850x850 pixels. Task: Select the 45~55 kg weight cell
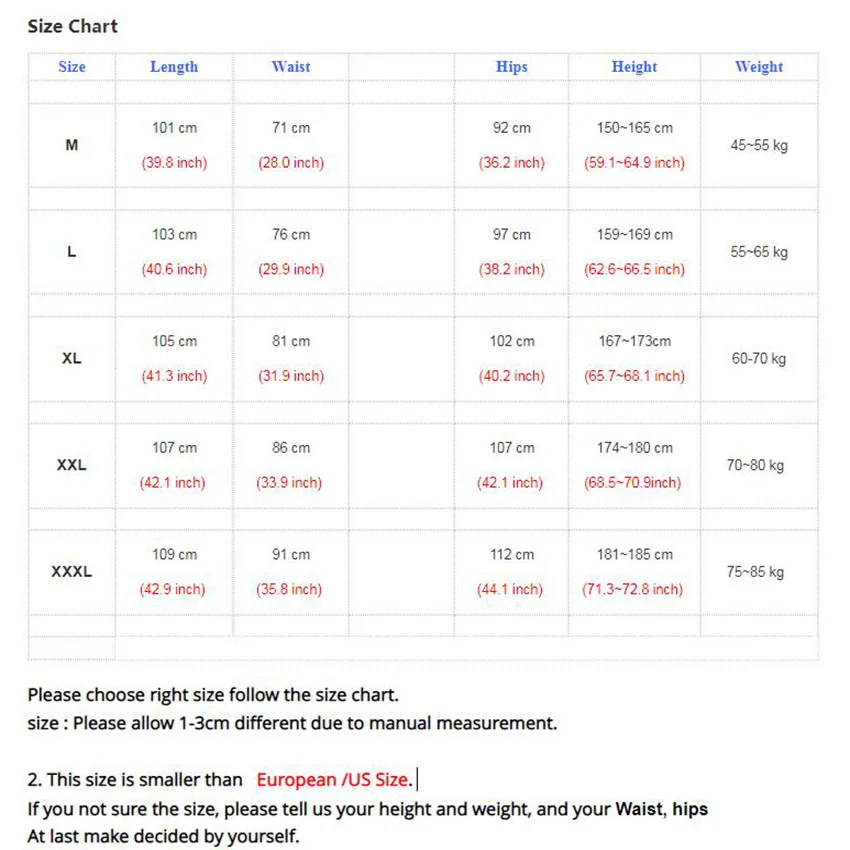(759, 145)
